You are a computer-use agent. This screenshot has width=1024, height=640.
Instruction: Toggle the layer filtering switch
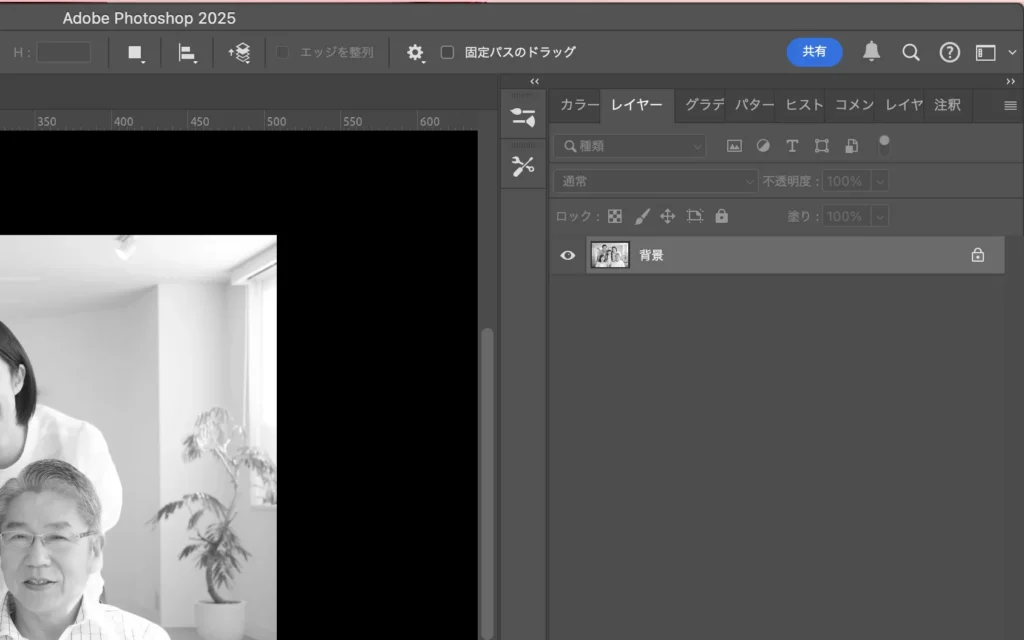(884, 146)
